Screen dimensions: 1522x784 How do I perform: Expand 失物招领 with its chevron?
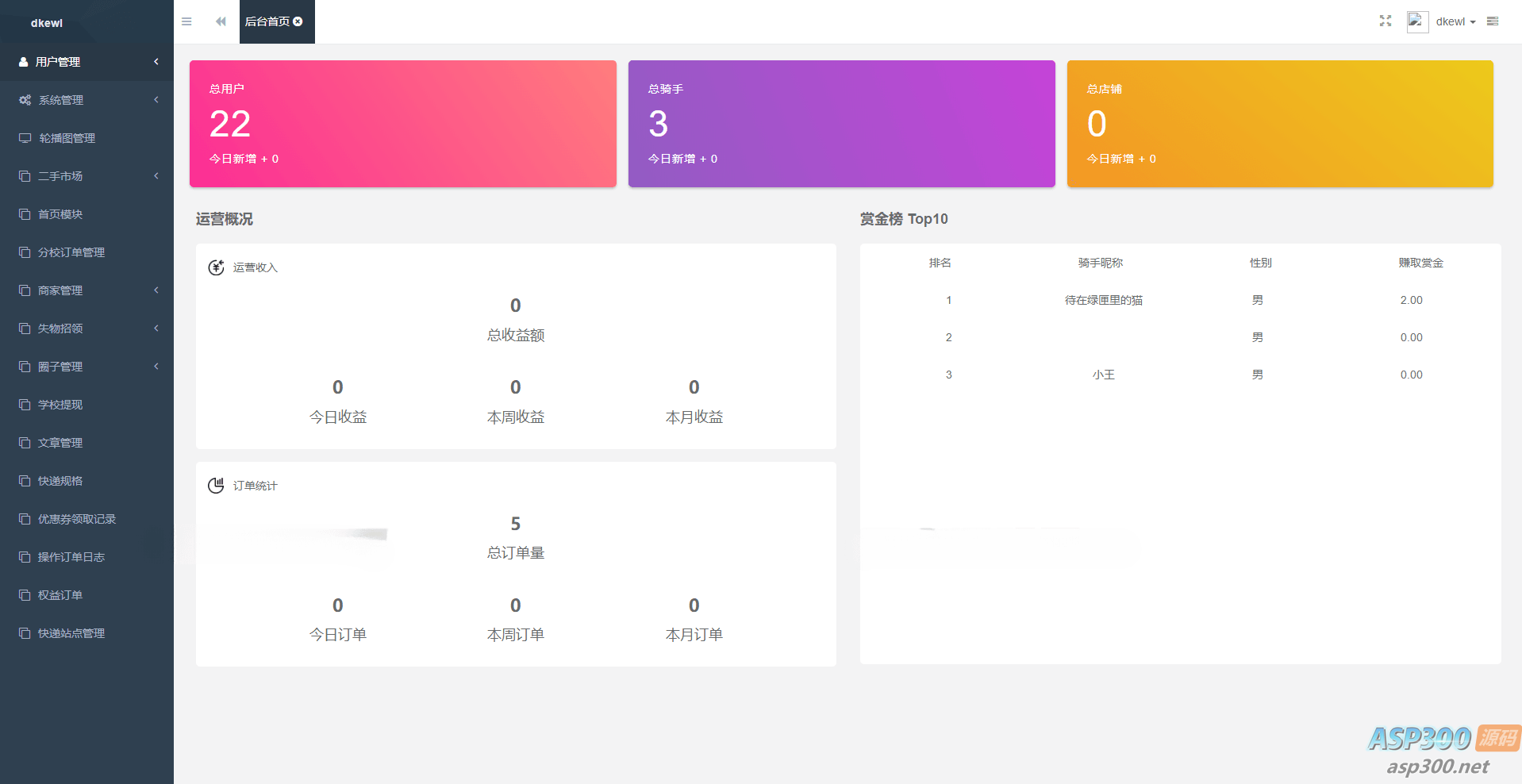[x=156, y=329]
